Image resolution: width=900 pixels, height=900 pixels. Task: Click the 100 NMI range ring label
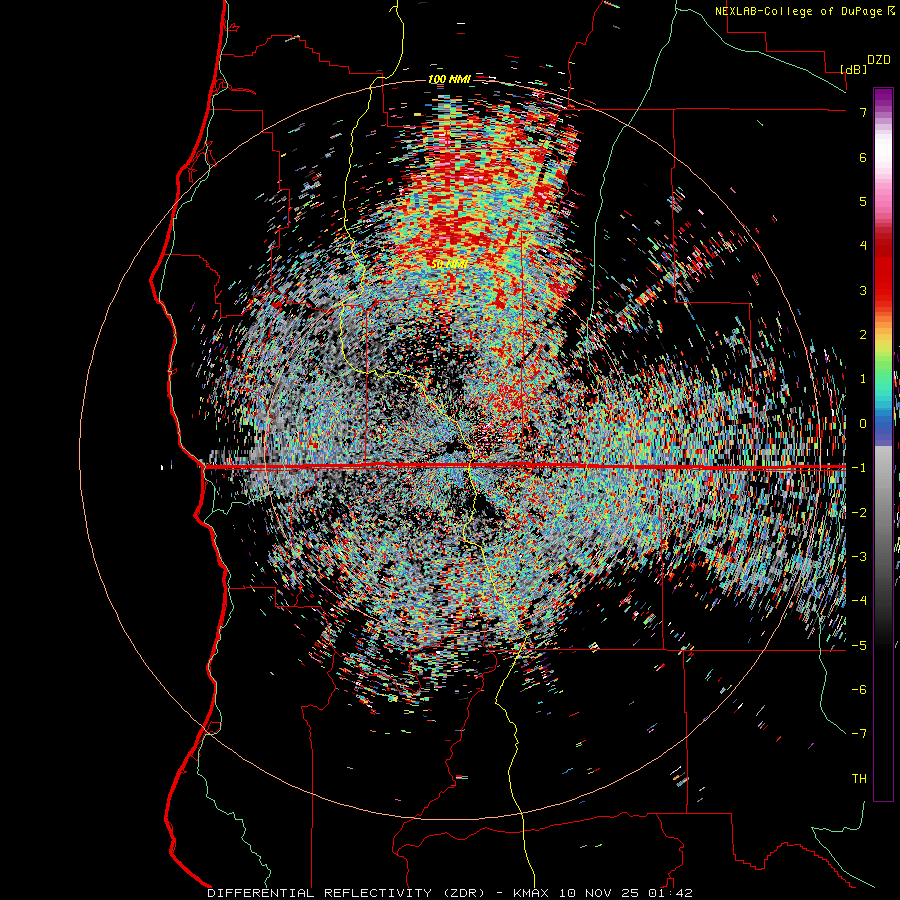click(x=449, y=79)
